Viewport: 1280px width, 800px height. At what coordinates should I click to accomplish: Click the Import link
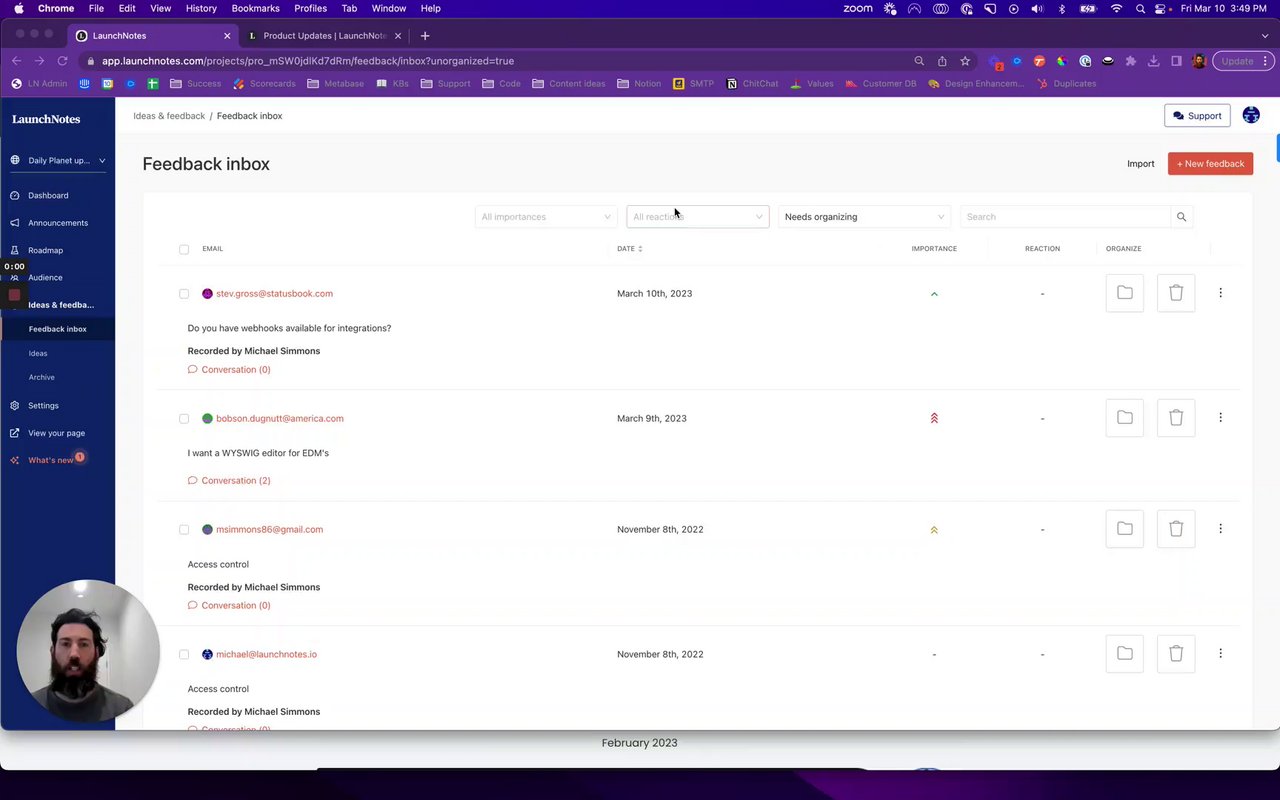[x=1141, y=164]
